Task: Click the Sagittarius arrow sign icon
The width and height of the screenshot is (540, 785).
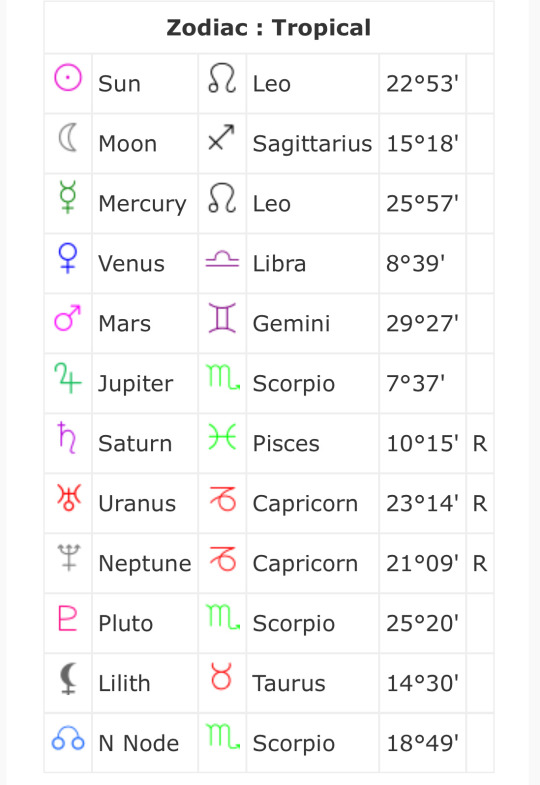Action: [x=221, y=137]
